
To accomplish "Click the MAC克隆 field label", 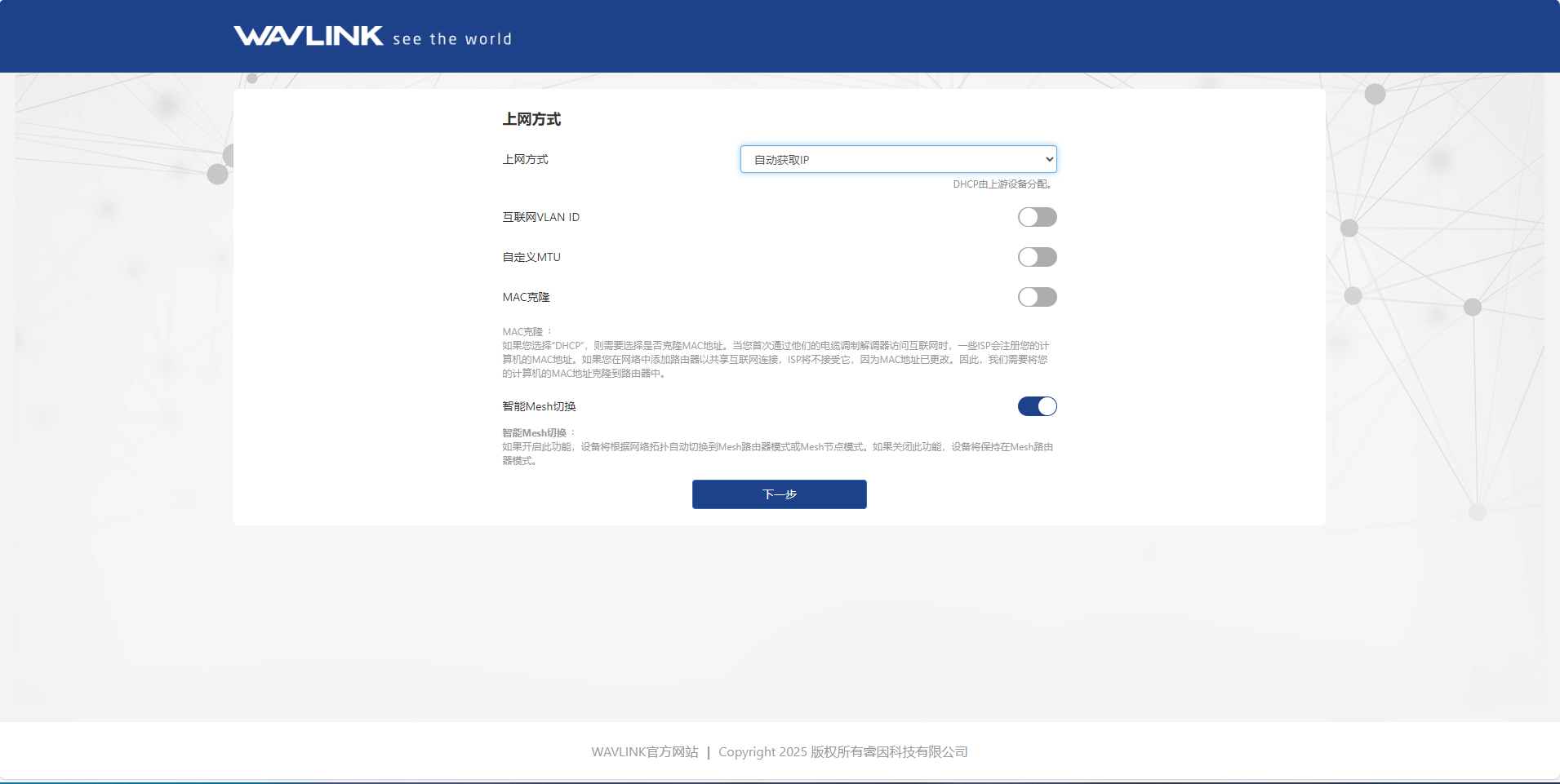I will coord(526,296).
